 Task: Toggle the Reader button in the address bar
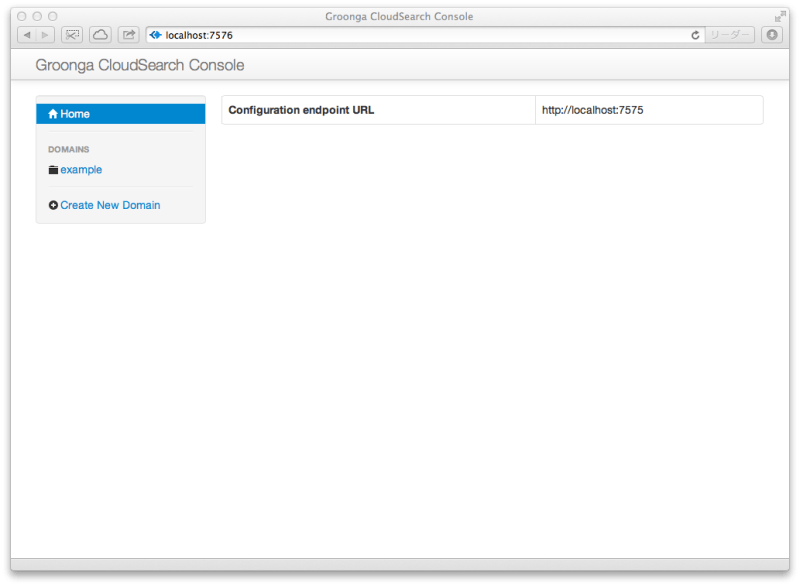731,34
